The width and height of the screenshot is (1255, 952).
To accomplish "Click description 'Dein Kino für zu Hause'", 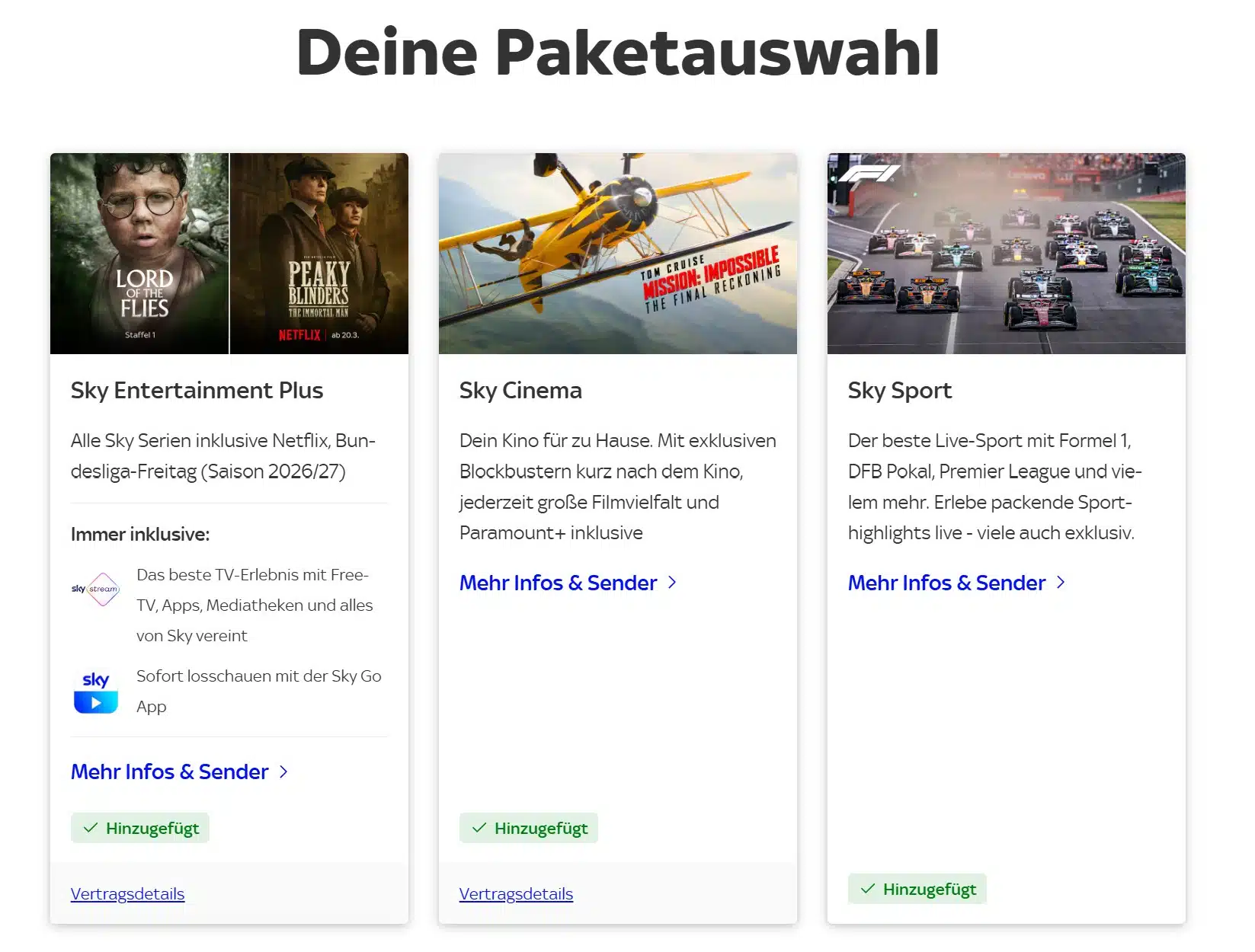I will click(618, 487).
